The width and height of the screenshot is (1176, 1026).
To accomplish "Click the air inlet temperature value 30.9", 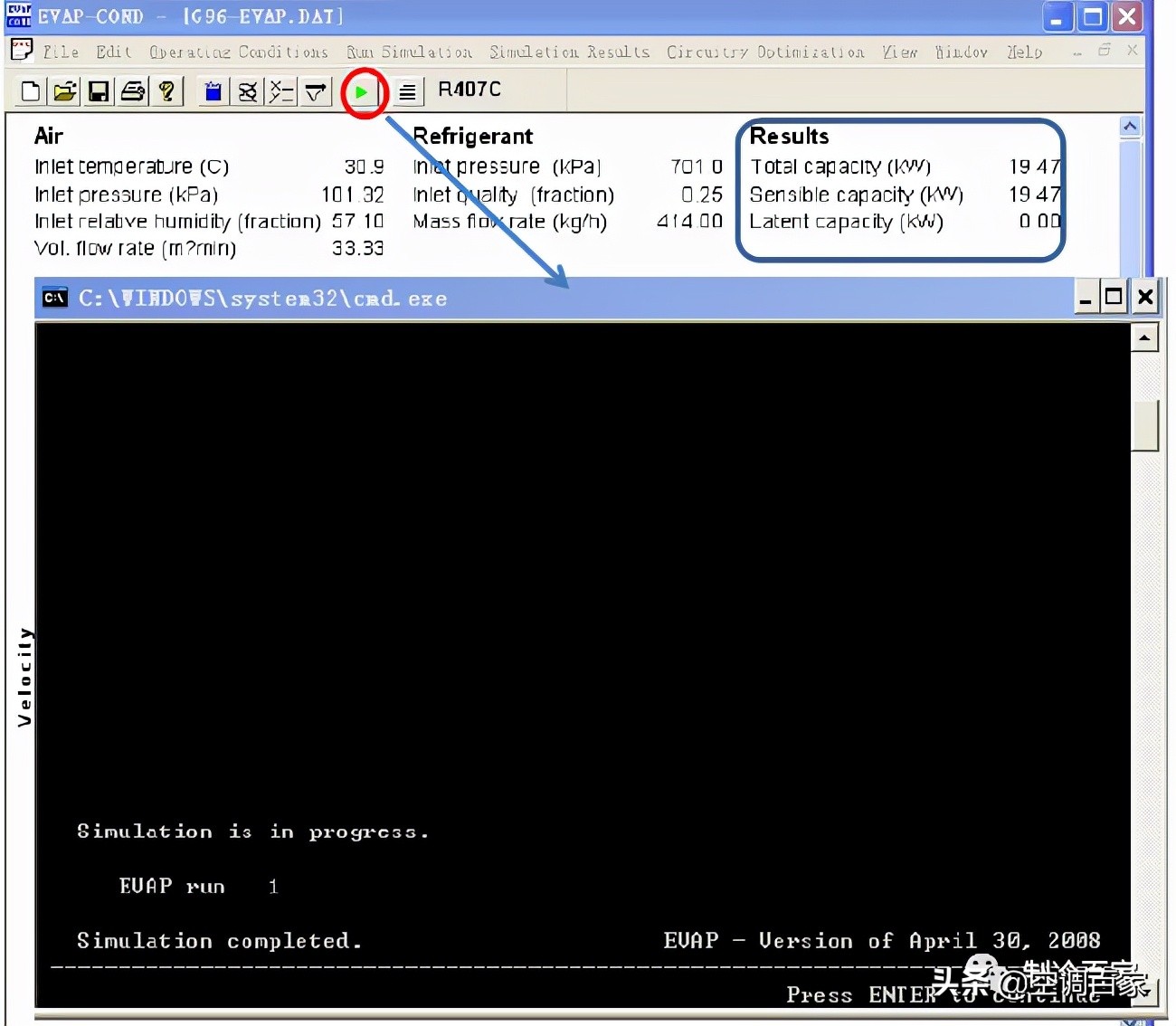I will coord(364,166).
